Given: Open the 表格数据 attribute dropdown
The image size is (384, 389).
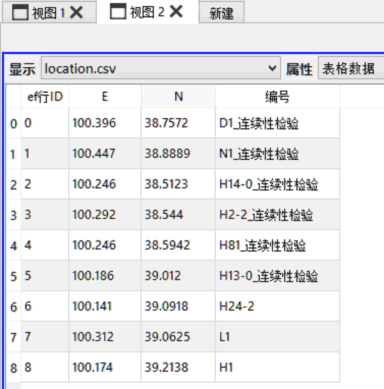Looking at the screenshot, I should pyautogui.click(x=351, y=69).
